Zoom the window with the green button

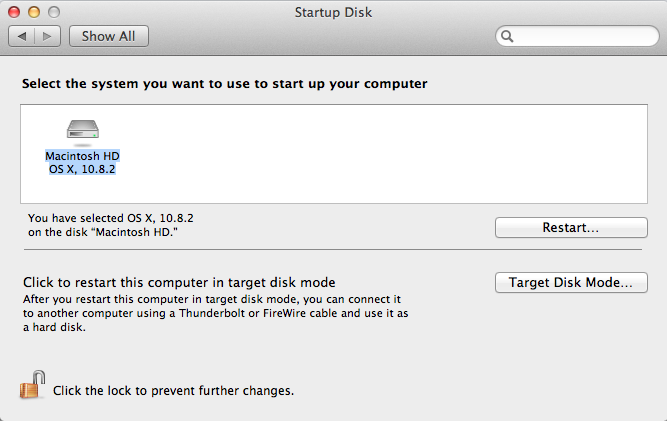[x=52, y=12]
